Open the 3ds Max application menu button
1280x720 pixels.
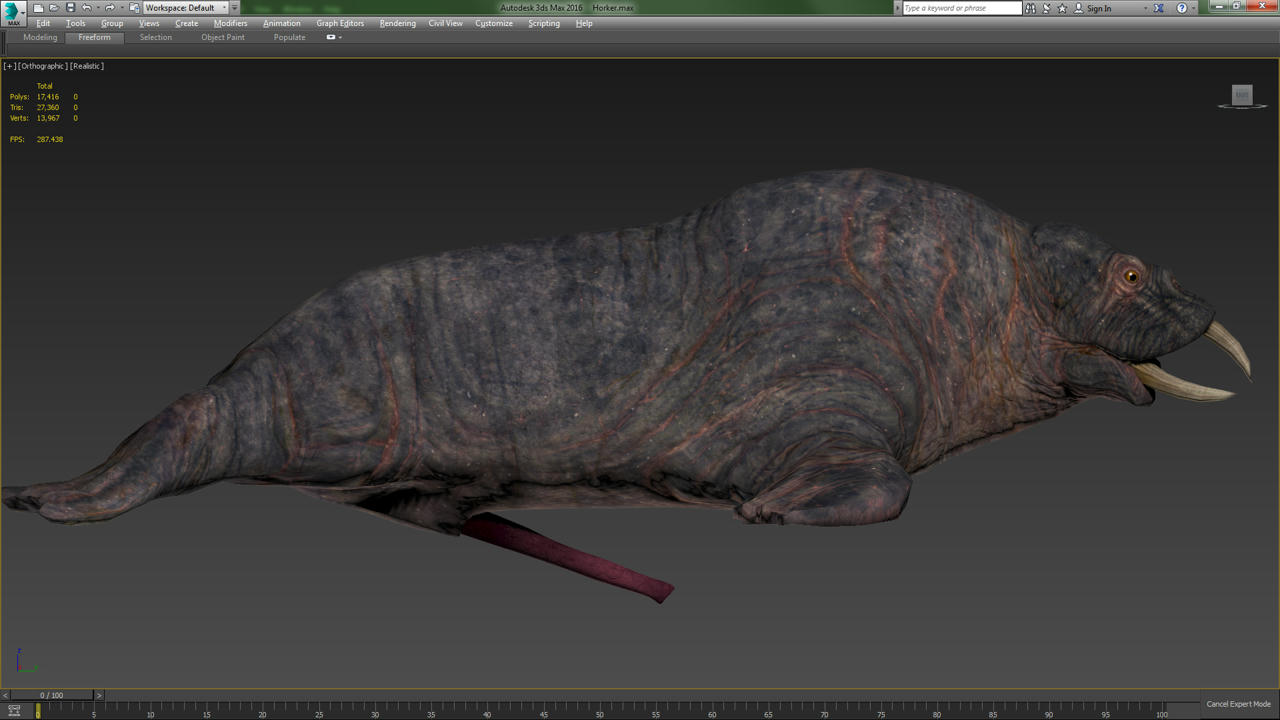(x=13, y=13)
